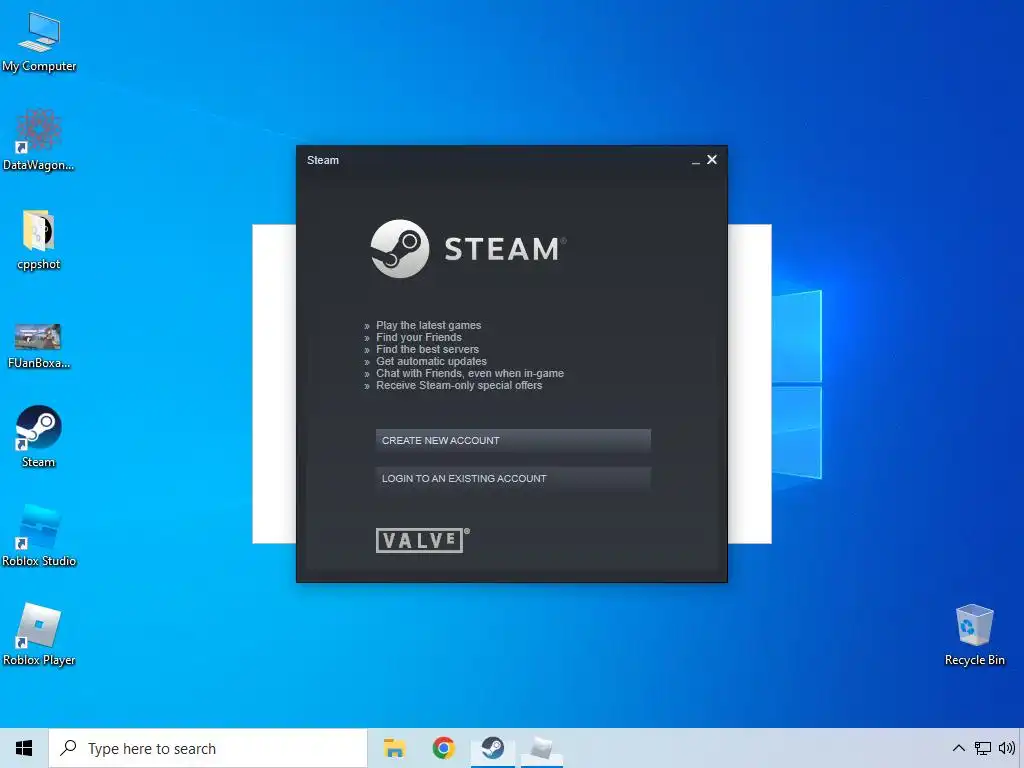
Task: Click the 'Steam' window title text
Action: pyautogui.click(x=323, y=160)
